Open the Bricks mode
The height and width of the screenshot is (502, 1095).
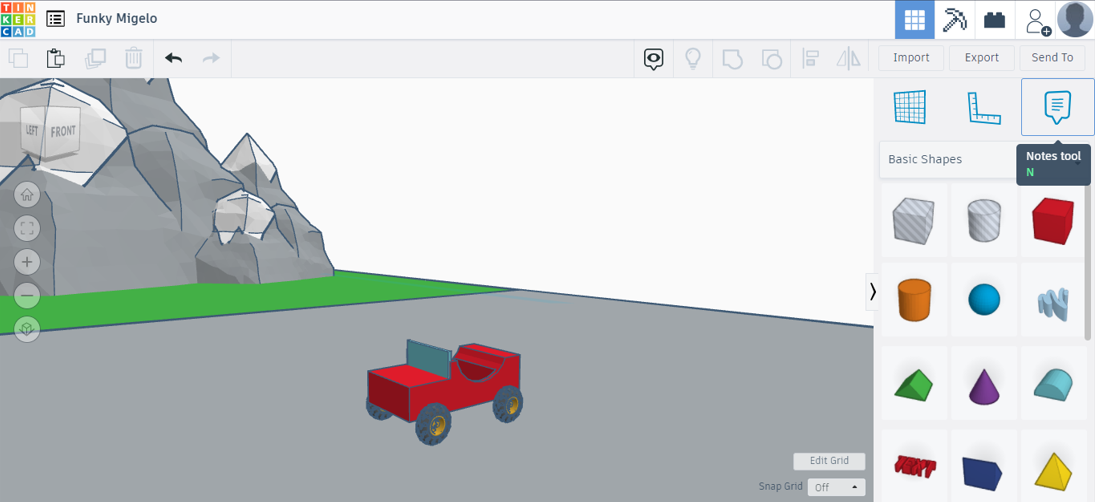point(994,20)
